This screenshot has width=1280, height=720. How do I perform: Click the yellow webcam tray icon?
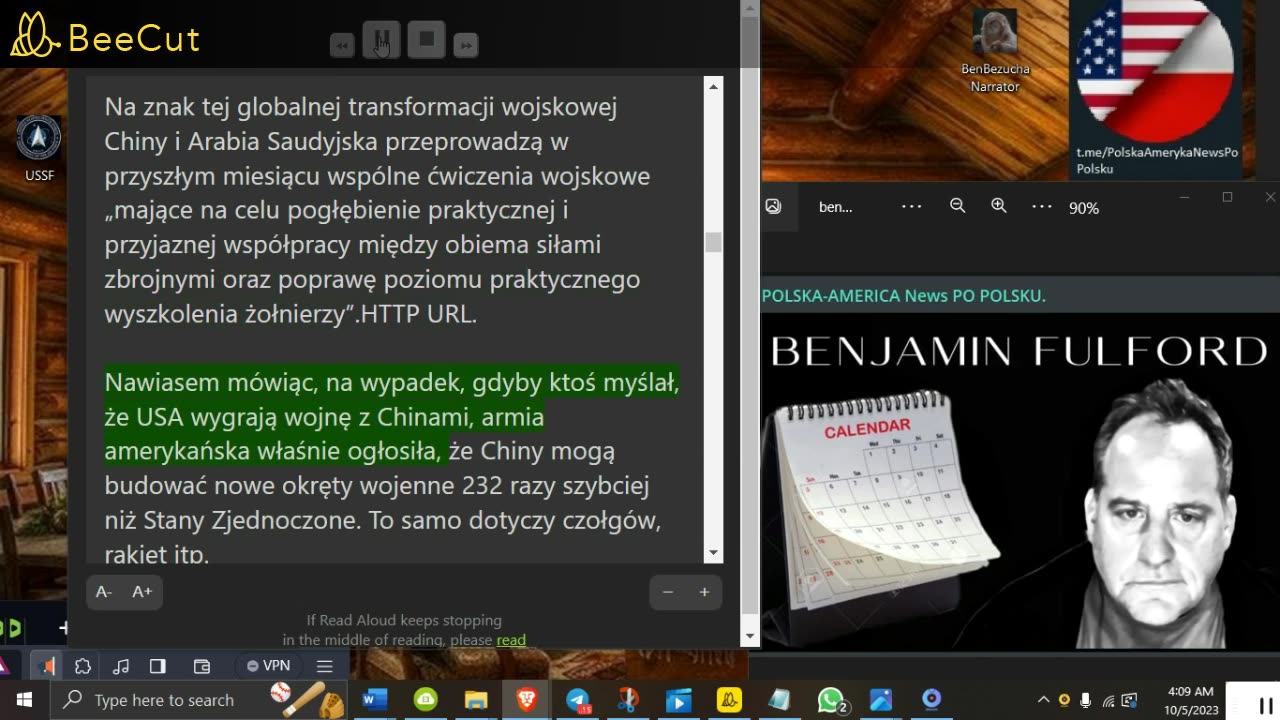pos(1064,700)
